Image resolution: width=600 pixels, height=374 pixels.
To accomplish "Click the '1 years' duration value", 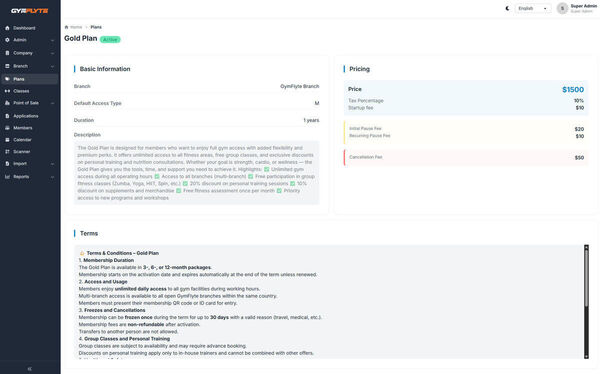I will coord(311,120).
